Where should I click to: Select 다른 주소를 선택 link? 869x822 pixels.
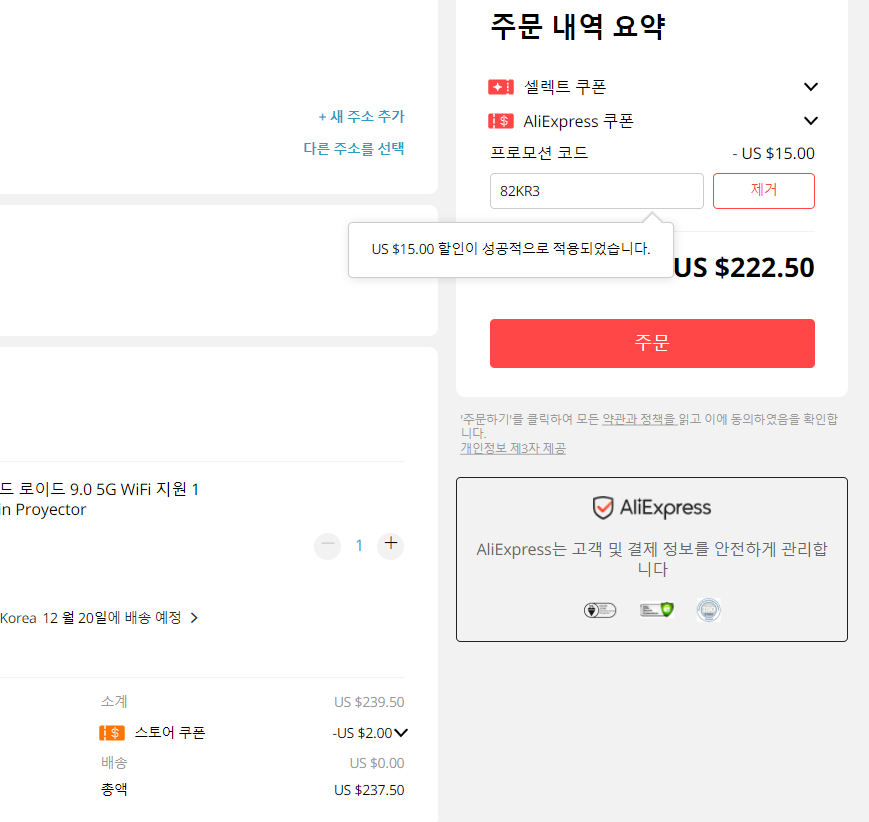354,149
